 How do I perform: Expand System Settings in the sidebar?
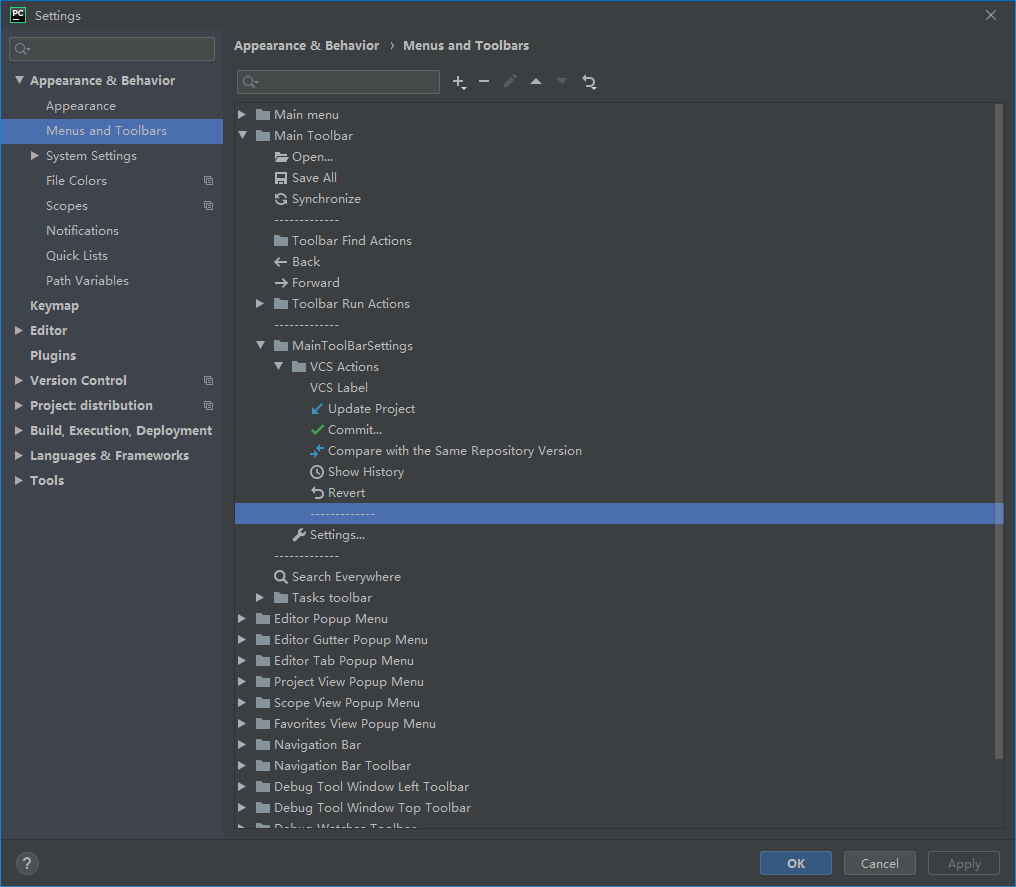click(35, 156)
